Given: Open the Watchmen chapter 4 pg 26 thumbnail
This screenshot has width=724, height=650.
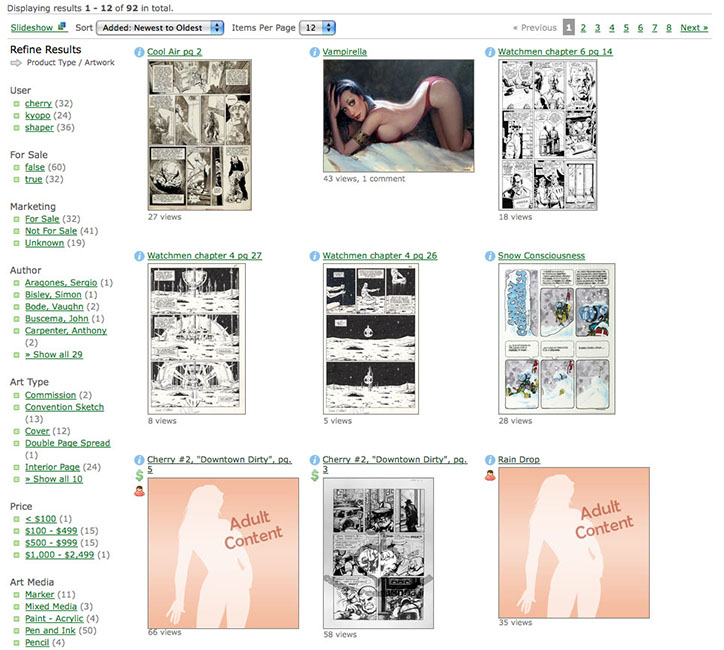Looking at the screenshot, I should (371, 339).
